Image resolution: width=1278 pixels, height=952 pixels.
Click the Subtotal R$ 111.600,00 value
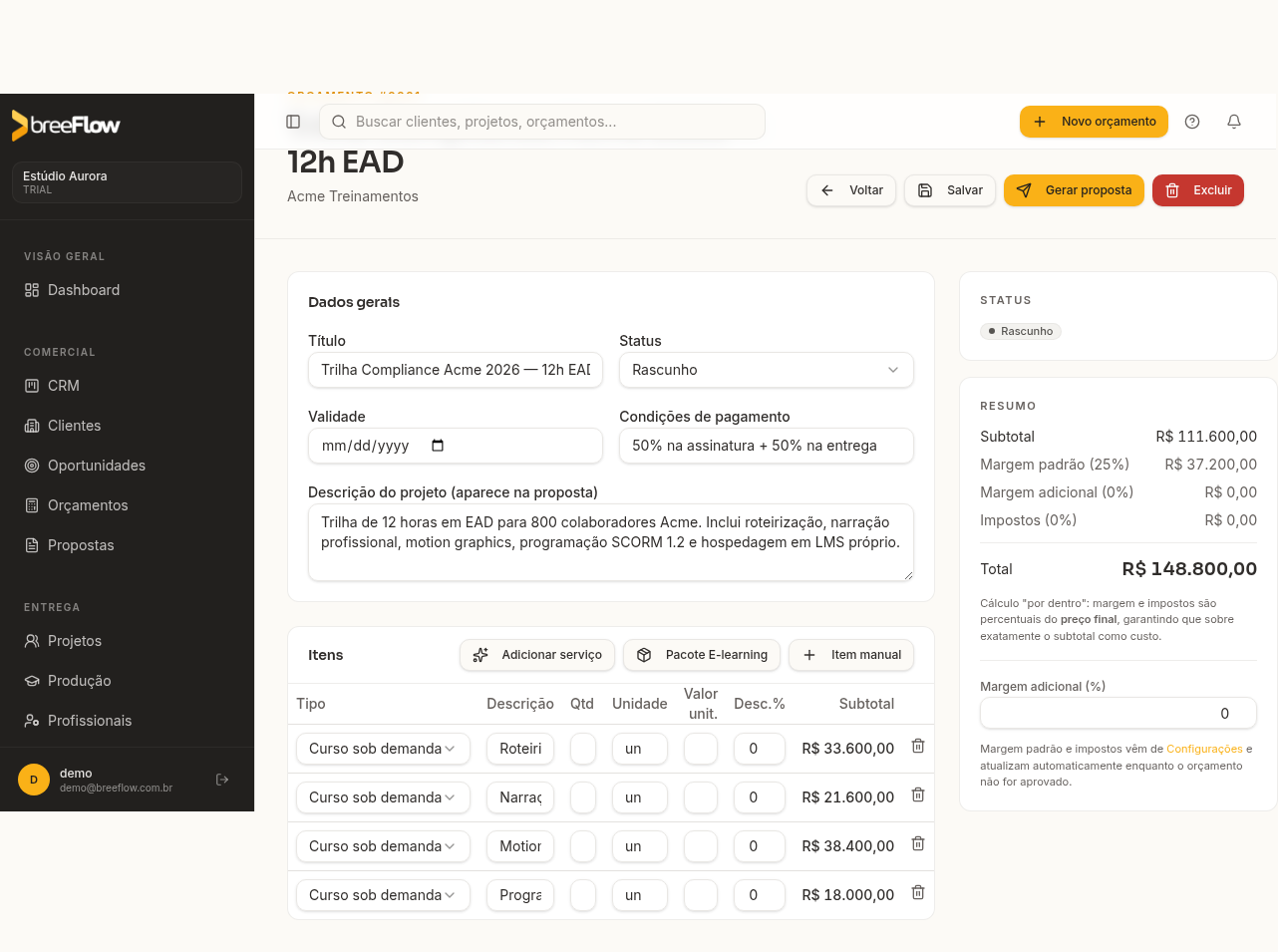pos(1206,437)
